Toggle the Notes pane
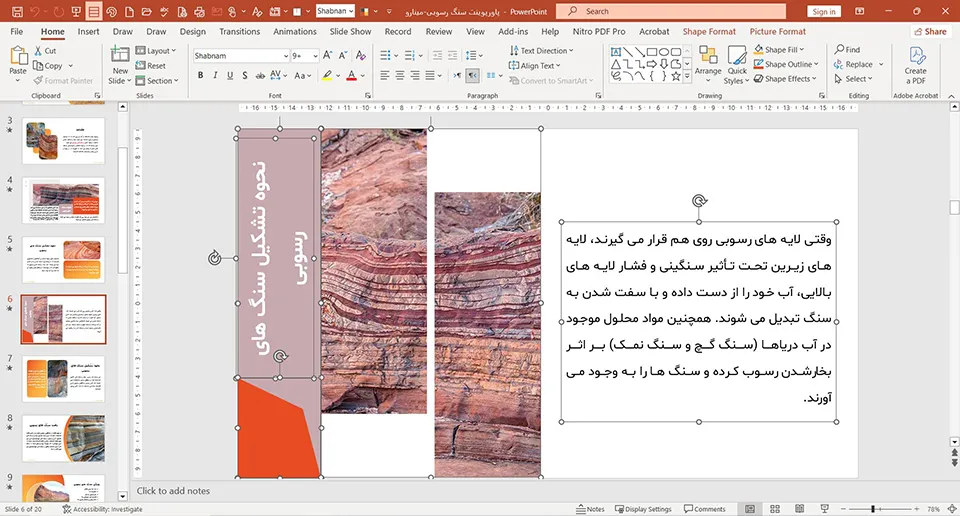The height and width of the screenshot is (516, 960). click(590, 509)
